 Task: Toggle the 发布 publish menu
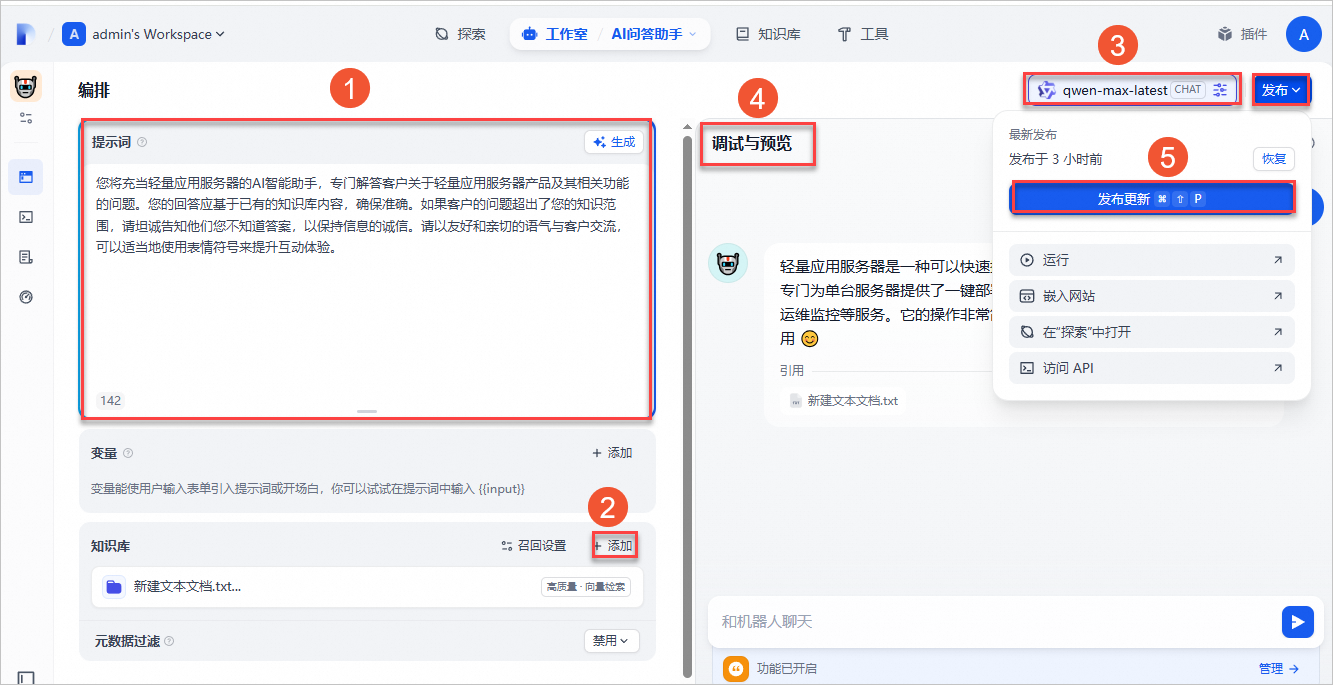point(1280,90)
